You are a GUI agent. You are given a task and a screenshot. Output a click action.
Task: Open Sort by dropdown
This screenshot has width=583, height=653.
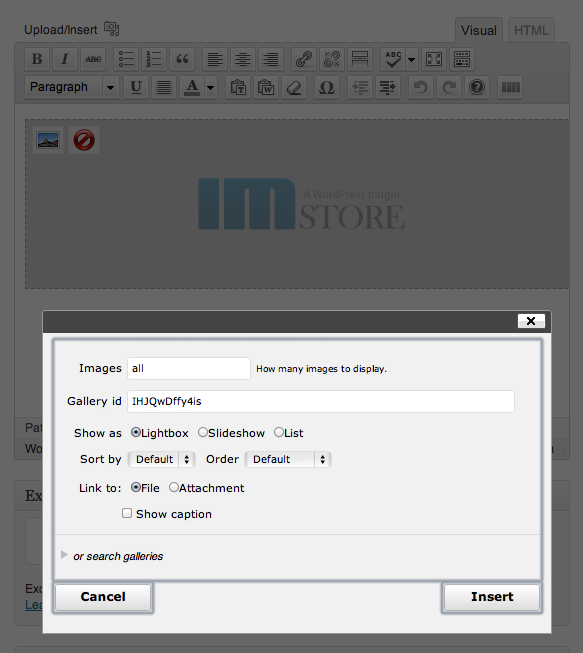162,459
